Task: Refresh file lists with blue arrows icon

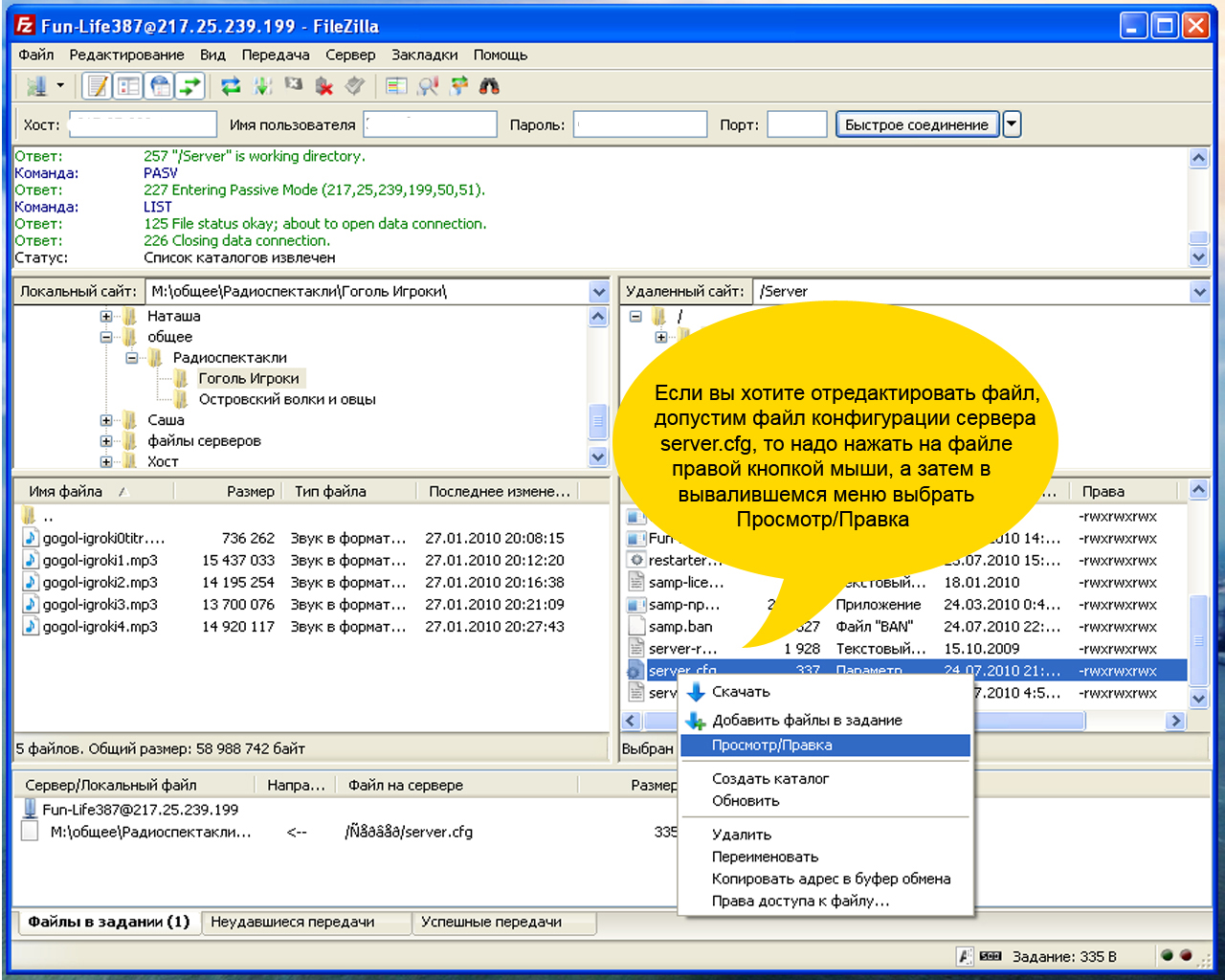Action: point(231,86)
